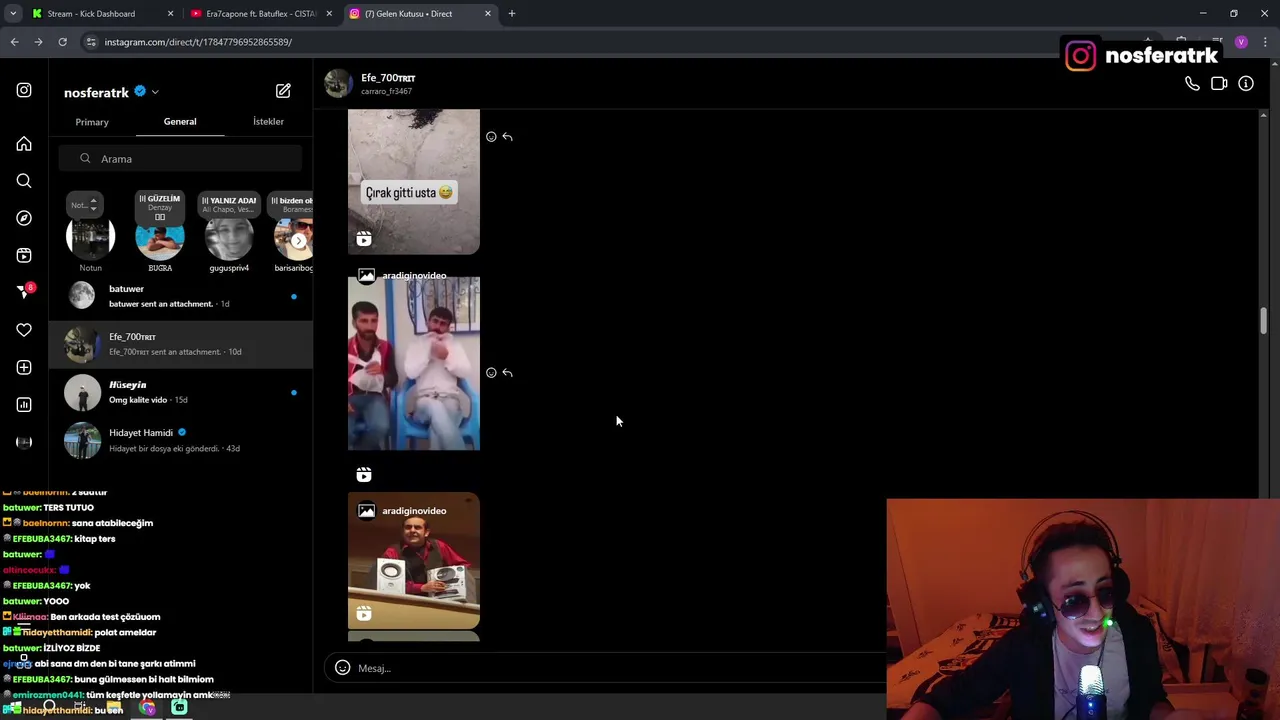View the gugusprív4 note avatar
1280x720 pixels.
229,240
